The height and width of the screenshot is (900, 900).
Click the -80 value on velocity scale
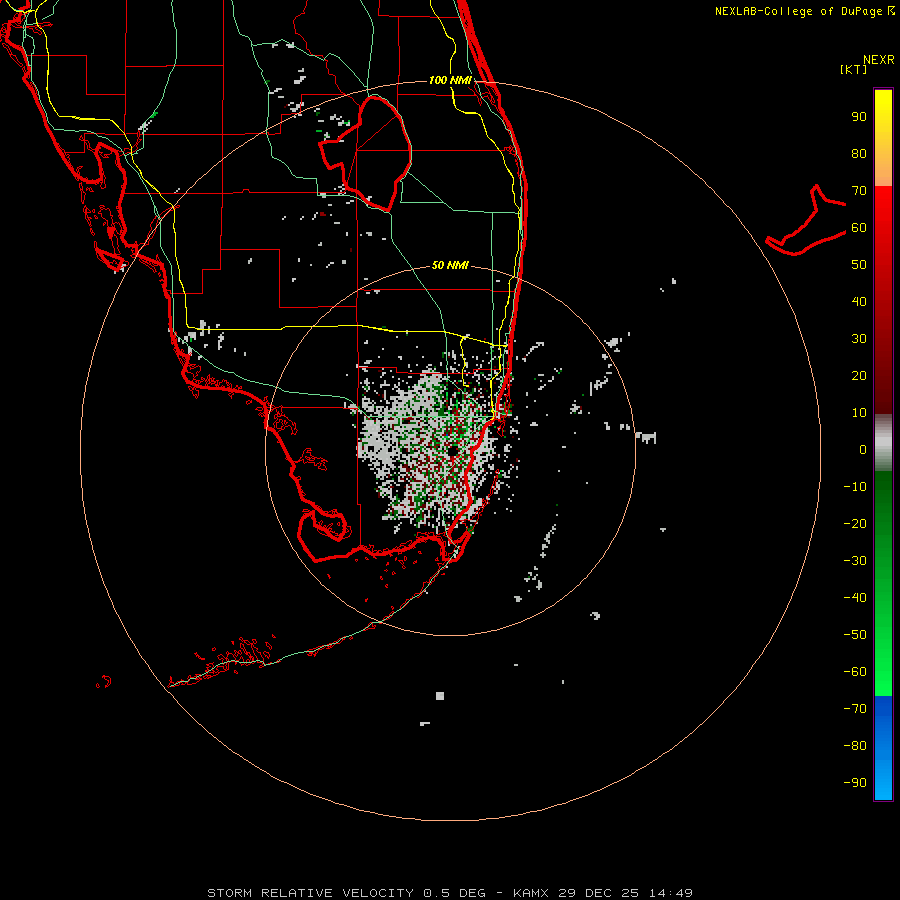tap(855, 746)
